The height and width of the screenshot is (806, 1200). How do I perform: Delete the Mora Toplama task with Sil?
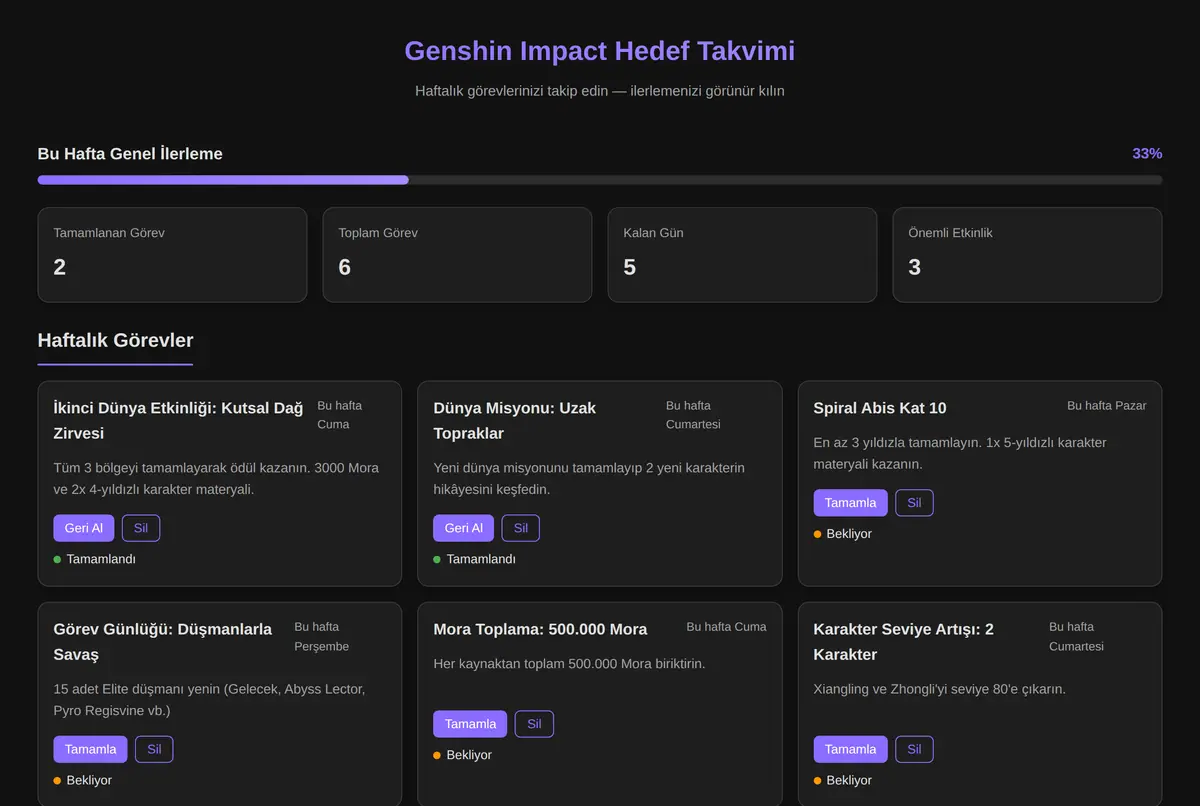[534, 724]
